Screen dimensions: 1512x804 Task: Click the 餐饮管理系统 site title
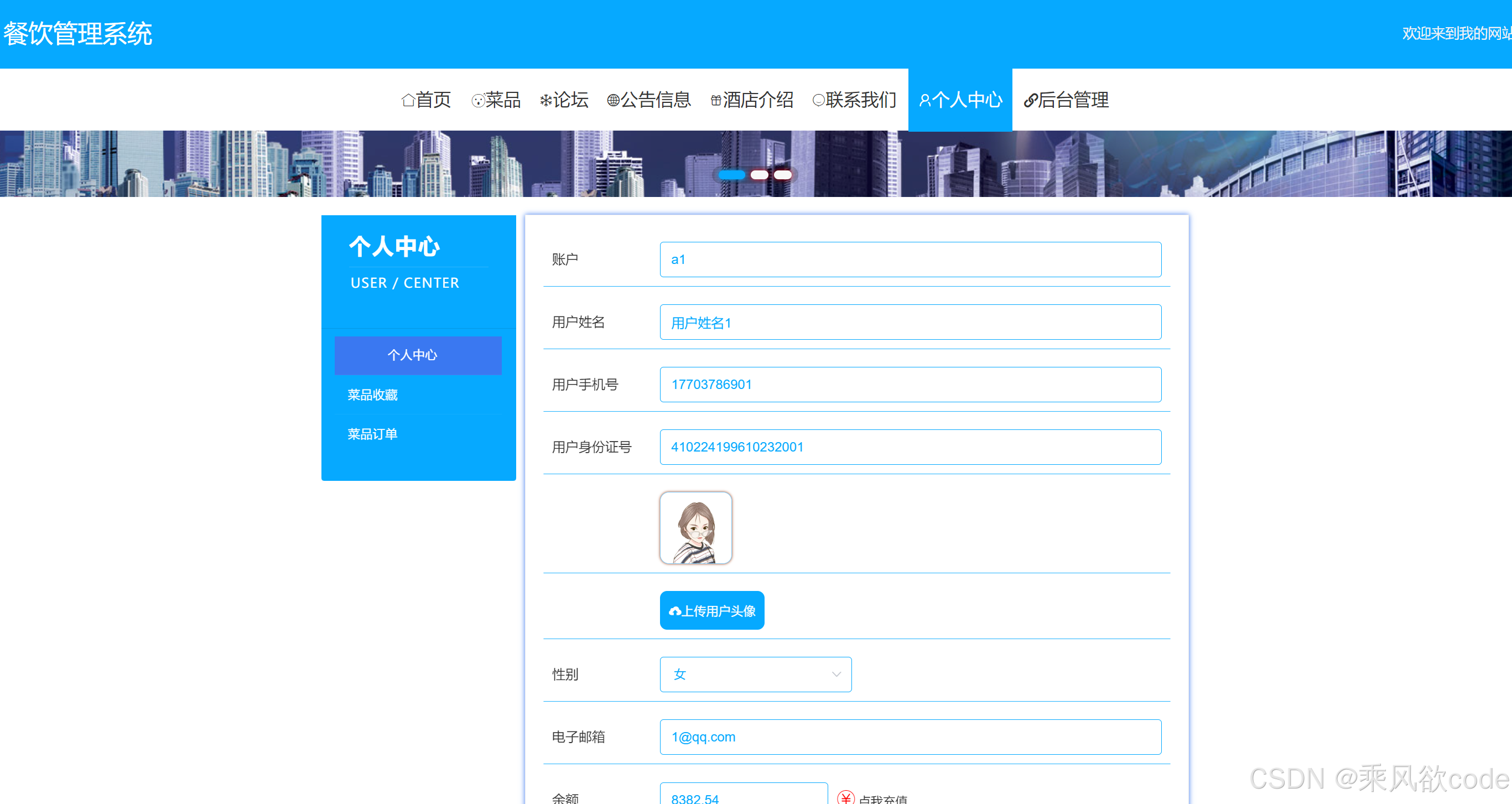click(78, 34)
